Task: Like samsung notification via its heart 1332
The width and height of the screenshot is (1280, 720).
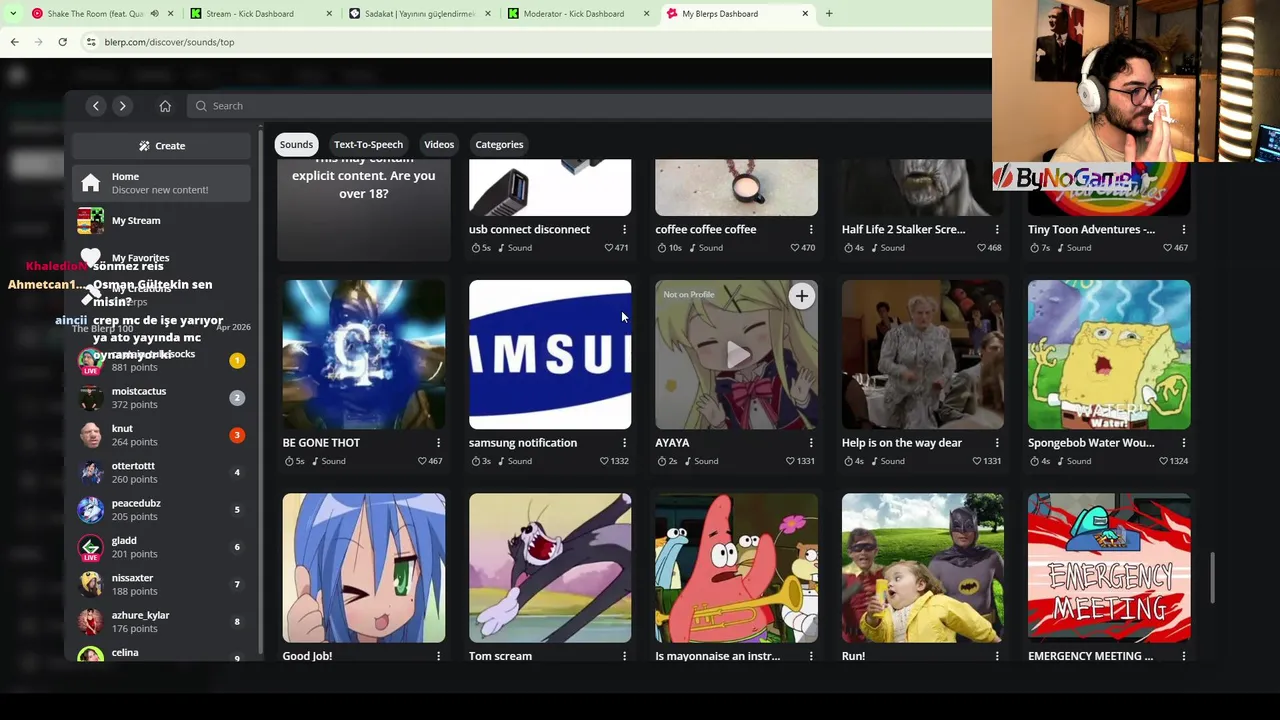Action: click(x=614, y=461)
